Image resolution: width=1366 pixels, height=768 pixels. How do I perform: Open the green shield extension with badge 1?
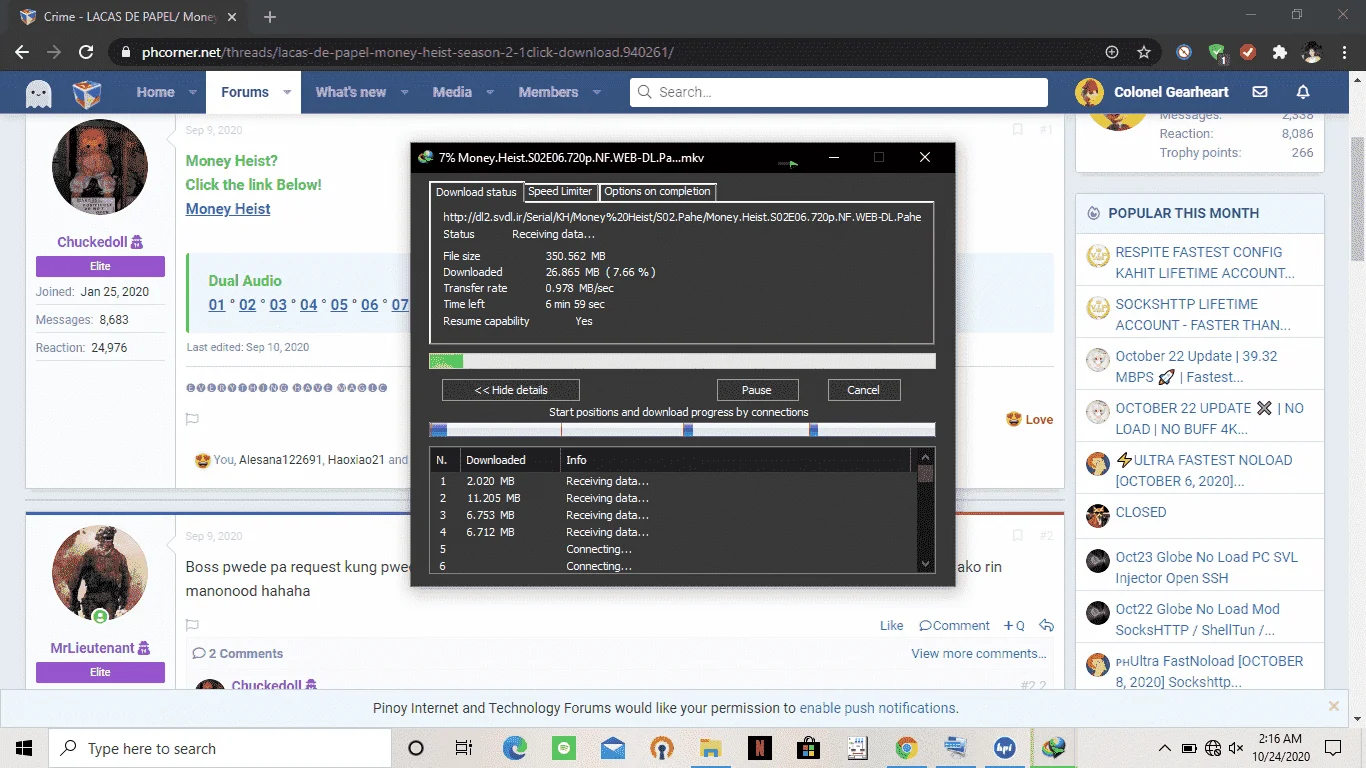pos(1216,52)
